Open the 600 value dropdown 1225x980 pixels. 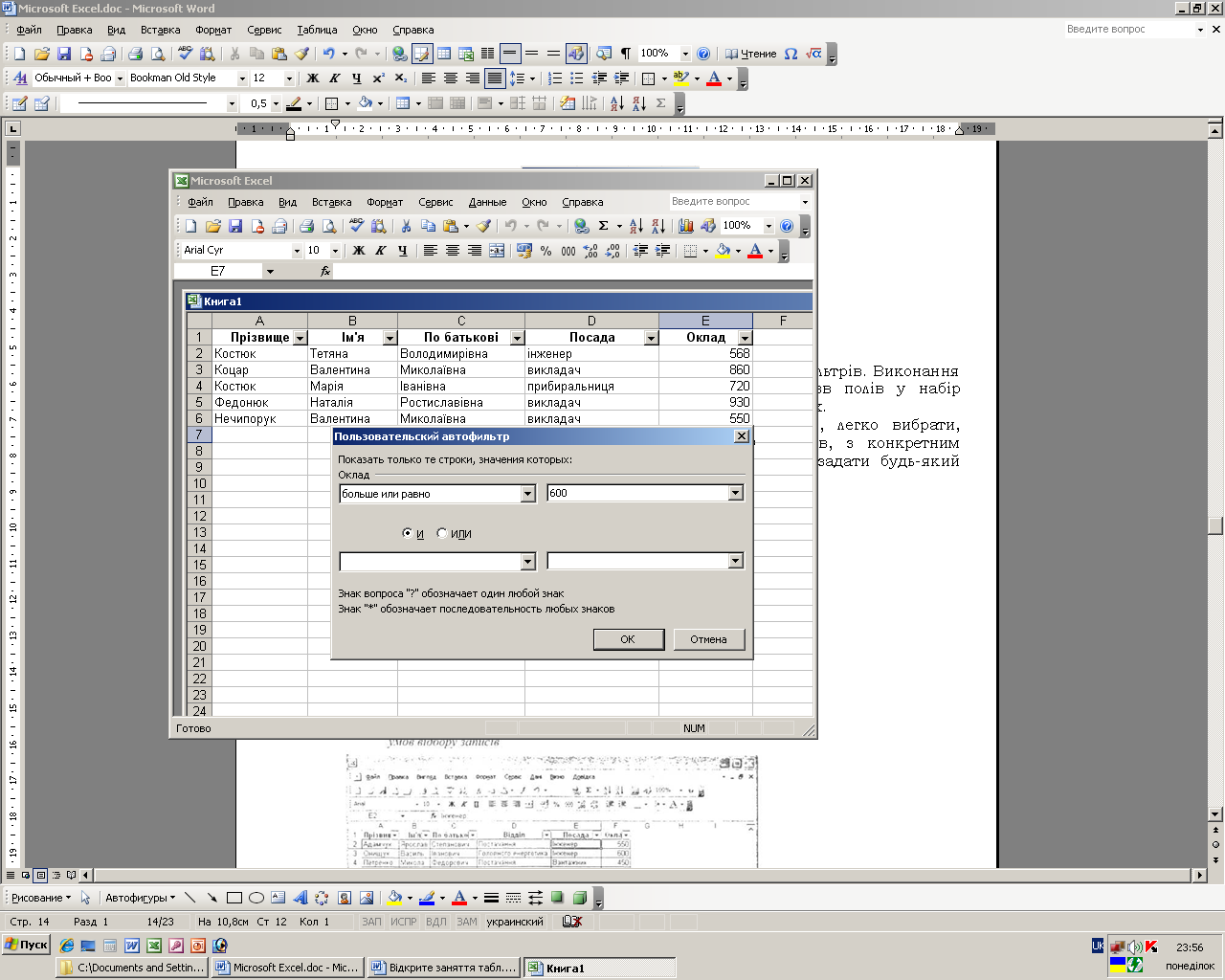pyautogui.click(x=735, y=493)
